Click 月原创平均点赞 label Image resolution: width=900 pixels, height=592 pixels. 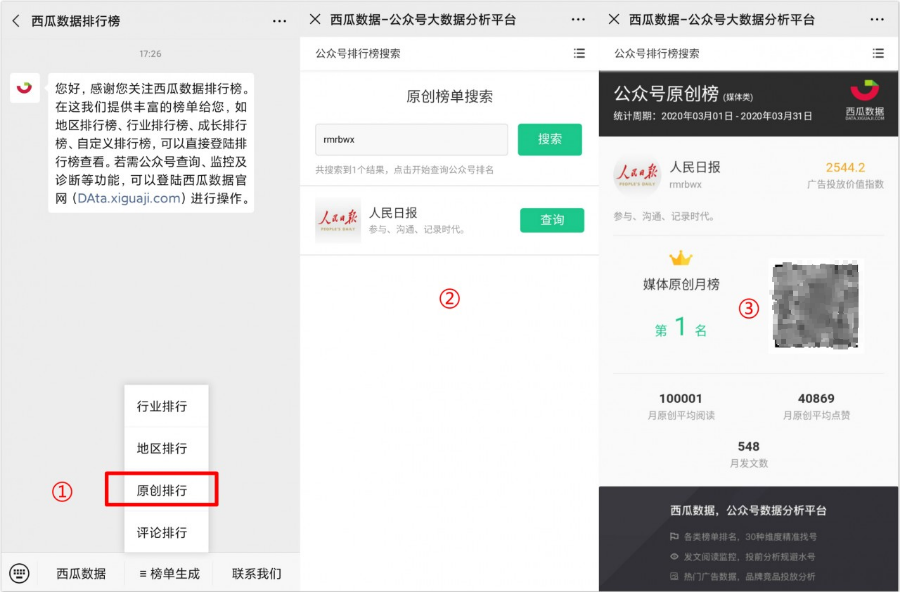(x=816, y=415)
